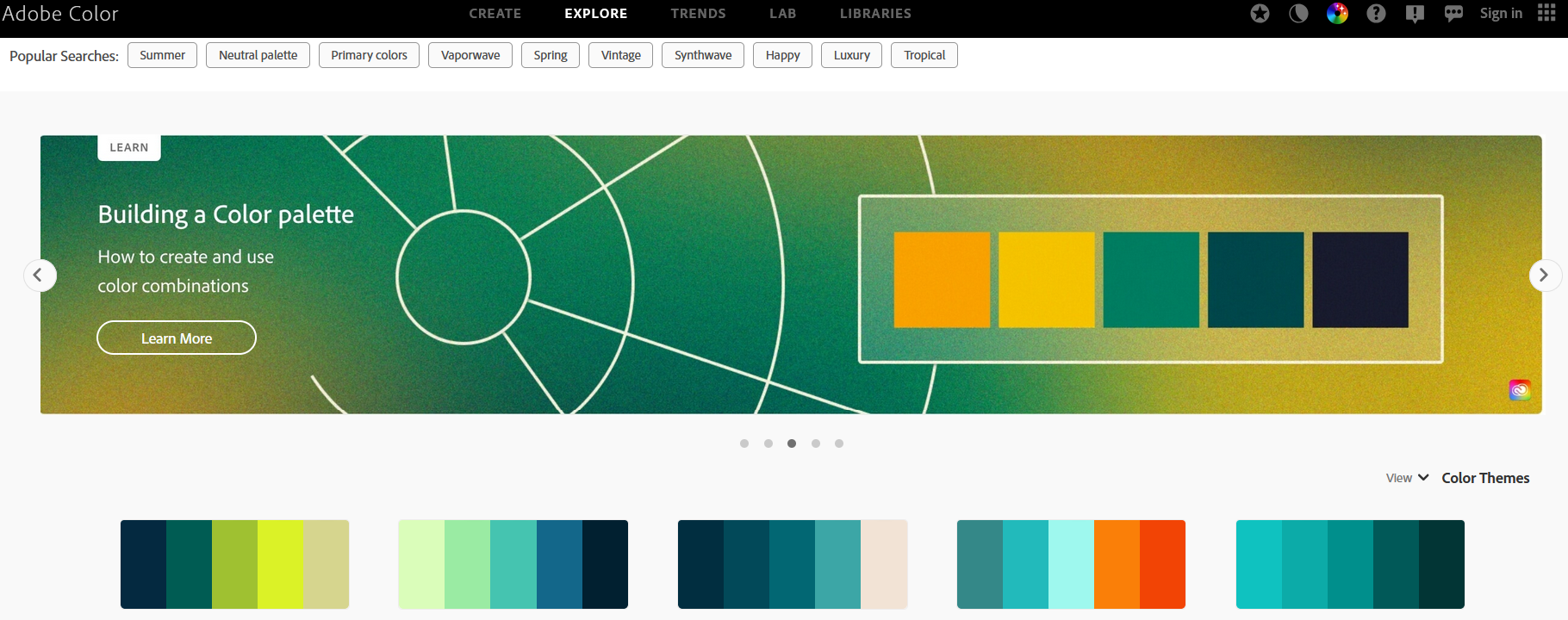Pick the Tropical search tag
Screen dimensions: 1568x620
click(924, 55)
